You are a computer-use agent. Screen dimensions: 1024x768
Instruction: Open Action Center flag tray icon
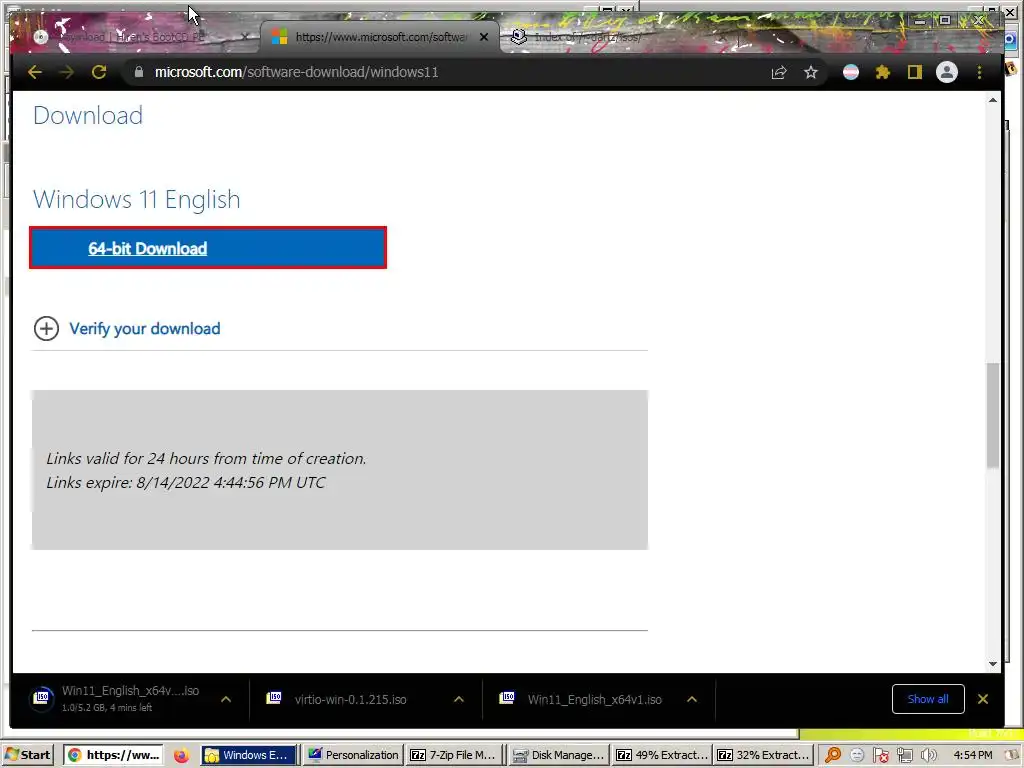click(x=880, y=756)
